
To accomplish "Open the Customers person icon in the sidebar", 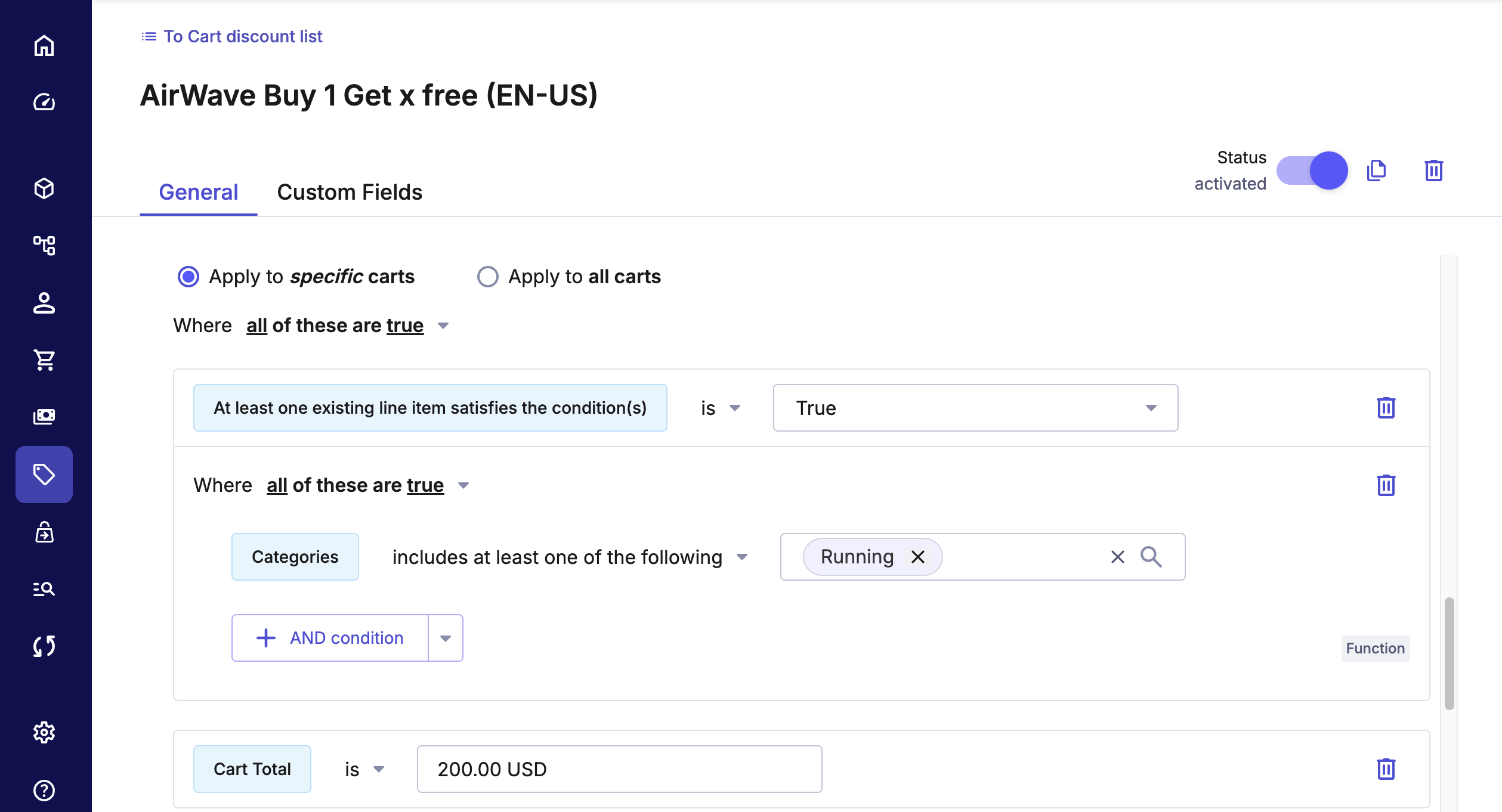I will pyautogui.click(x=44, y=303).
